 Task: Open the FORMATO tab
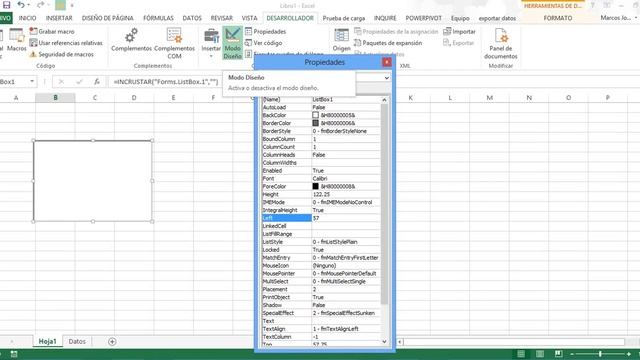click(x=558, y=18)
